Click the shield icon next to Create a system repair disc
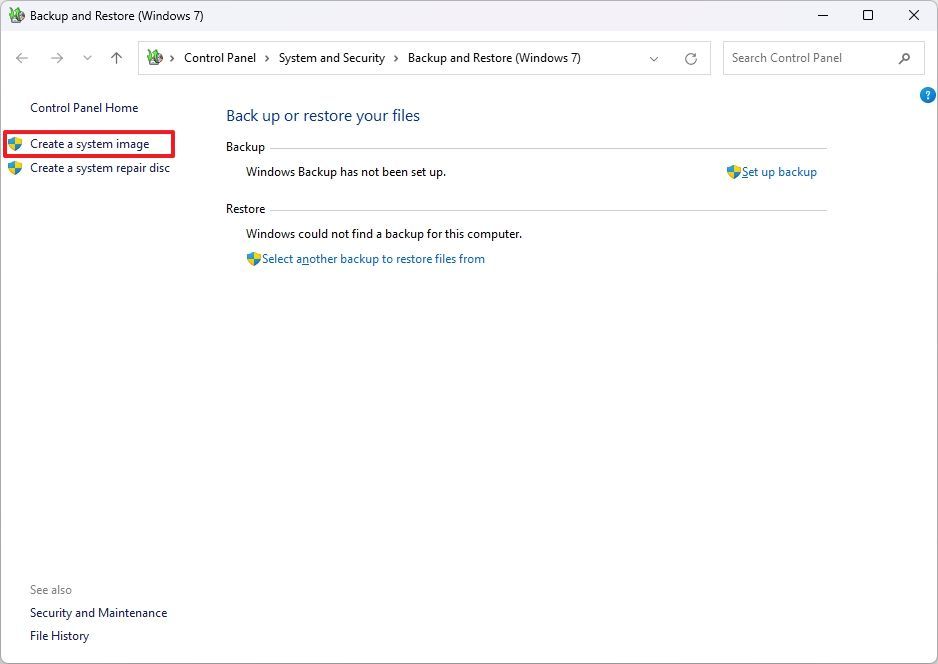This screenshot has width=938, height=664. pos(15,168)
